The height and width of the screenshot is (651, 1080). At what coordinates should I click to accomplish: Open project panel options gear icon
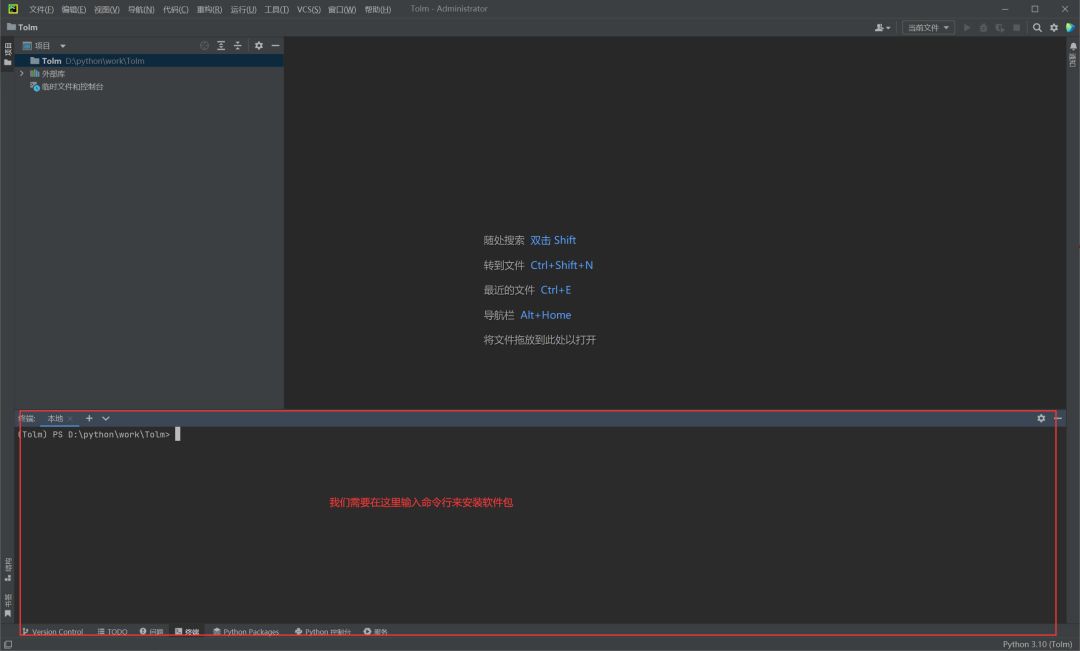pos(259,46)
